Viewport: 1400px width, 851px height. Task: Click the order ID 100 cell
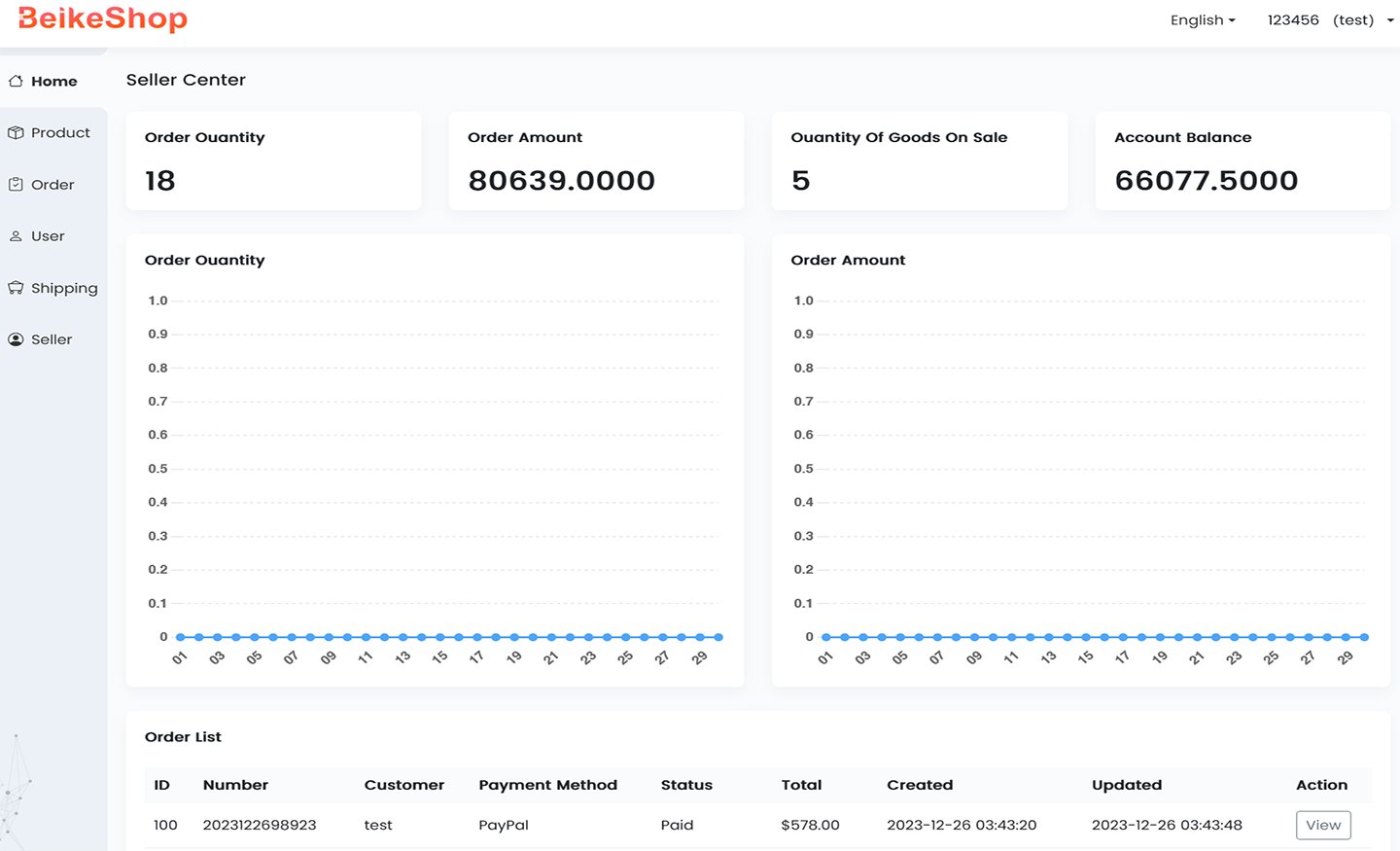point(165,825)
